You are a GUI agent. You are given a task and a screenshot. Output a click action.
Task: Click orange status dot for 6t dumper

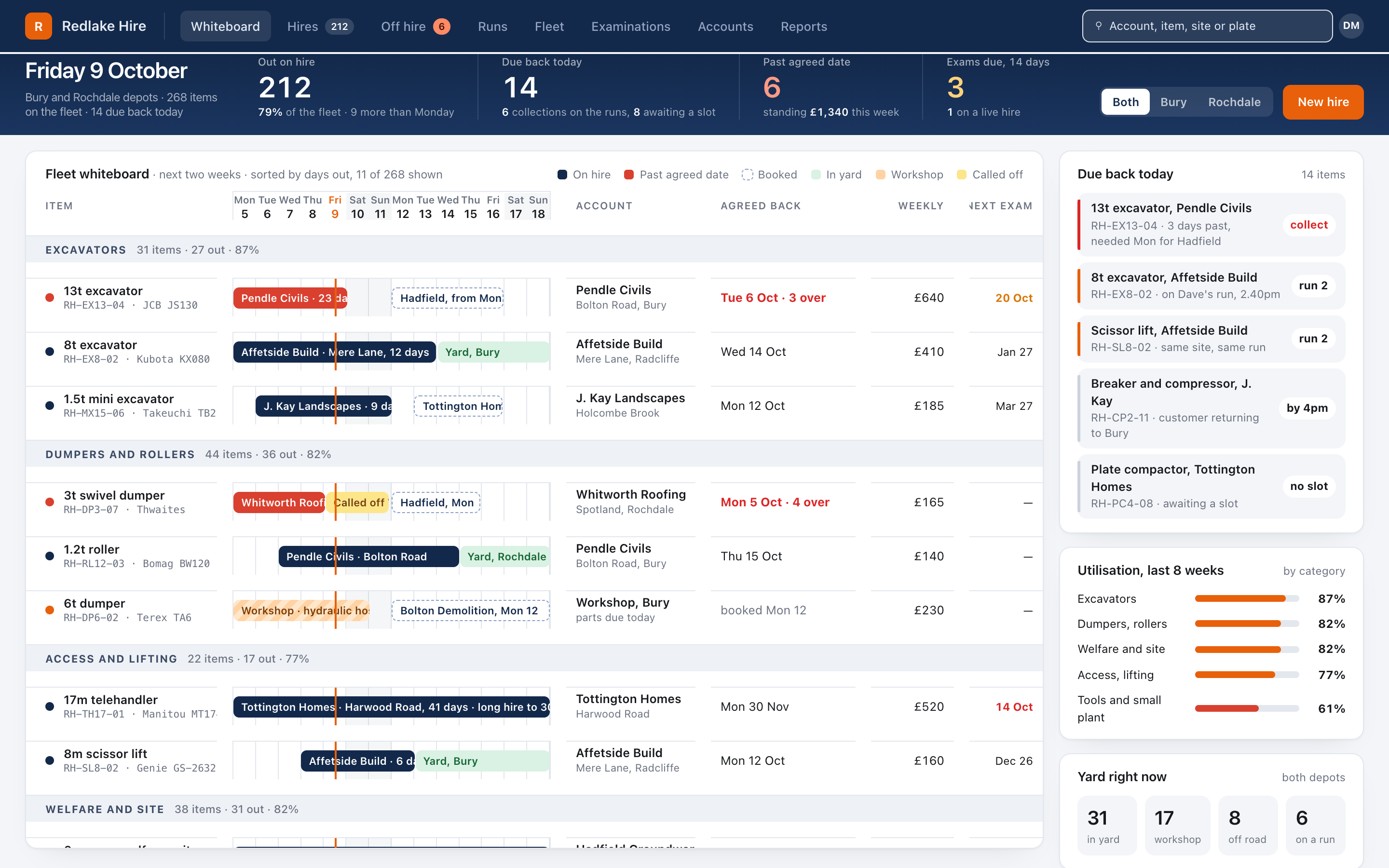(50, 610)
